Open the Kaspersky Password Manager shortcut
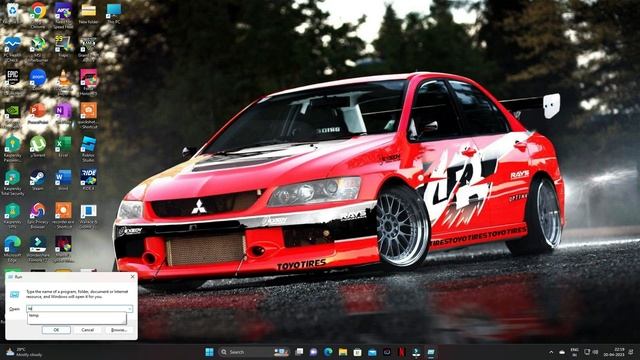The width and height of the screenshot is (640, 360). pos(12,149)
